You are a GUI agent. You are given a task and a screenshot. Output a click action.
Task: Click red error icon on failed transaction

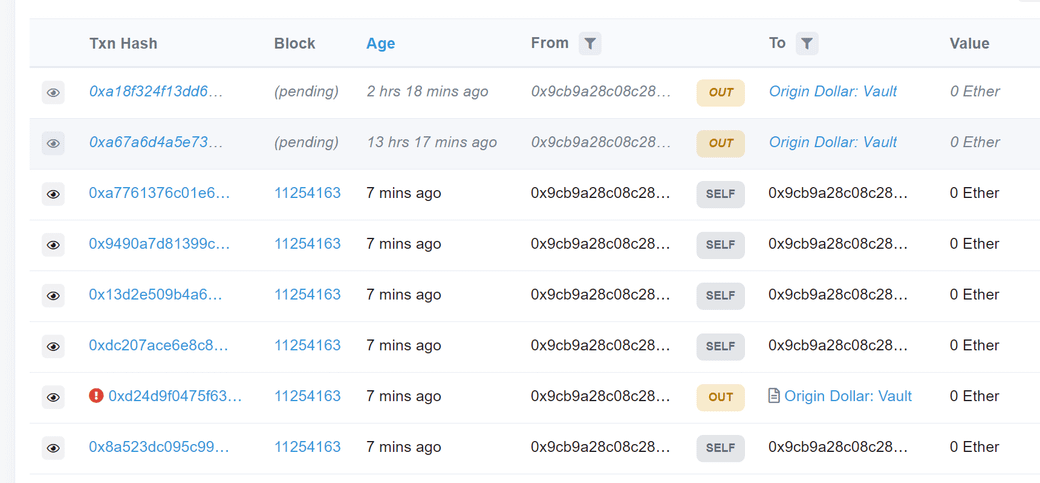click(x=96, y=396)
